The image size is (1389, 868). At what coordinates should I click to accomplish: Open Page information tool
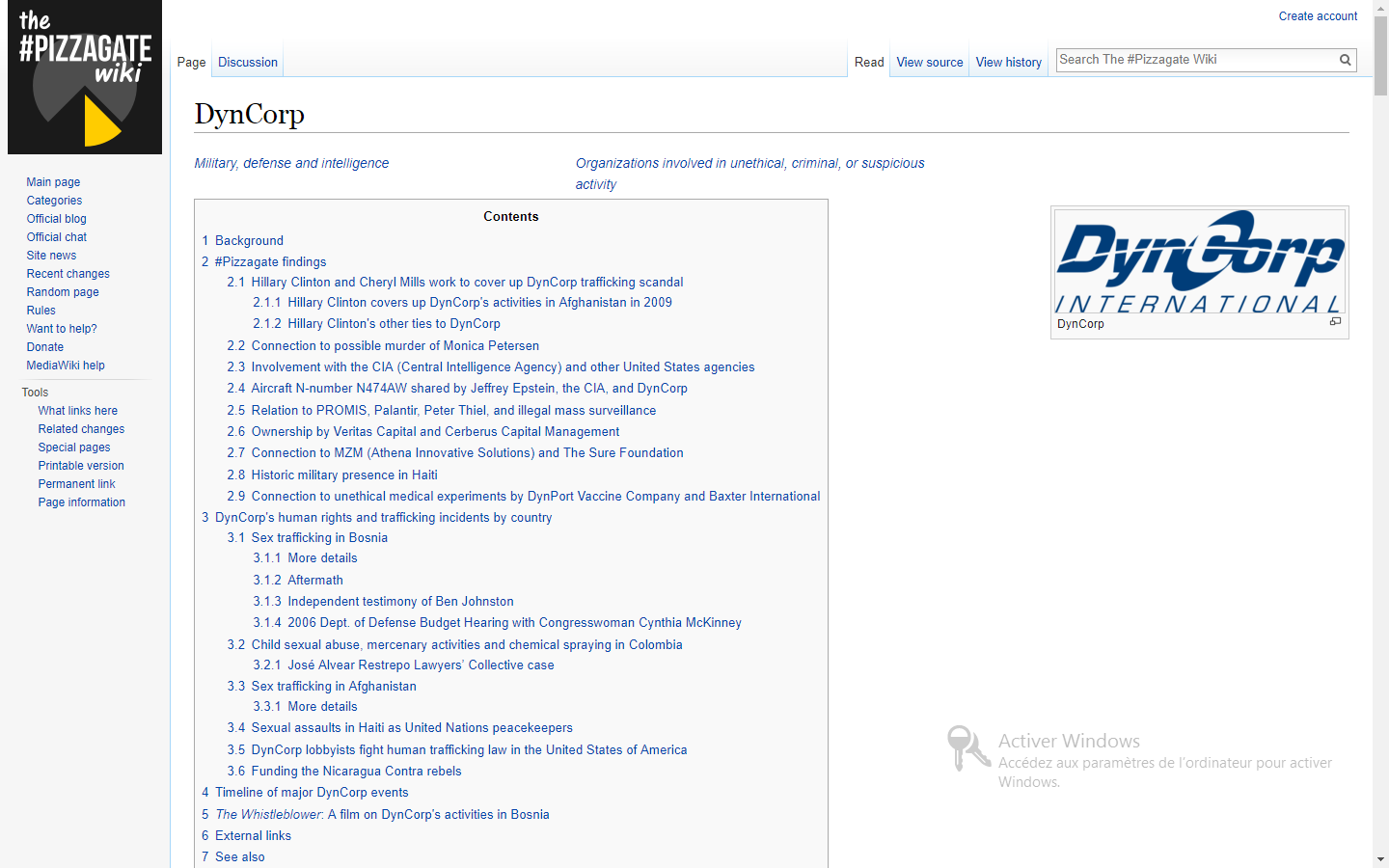(x=82, y=502)
